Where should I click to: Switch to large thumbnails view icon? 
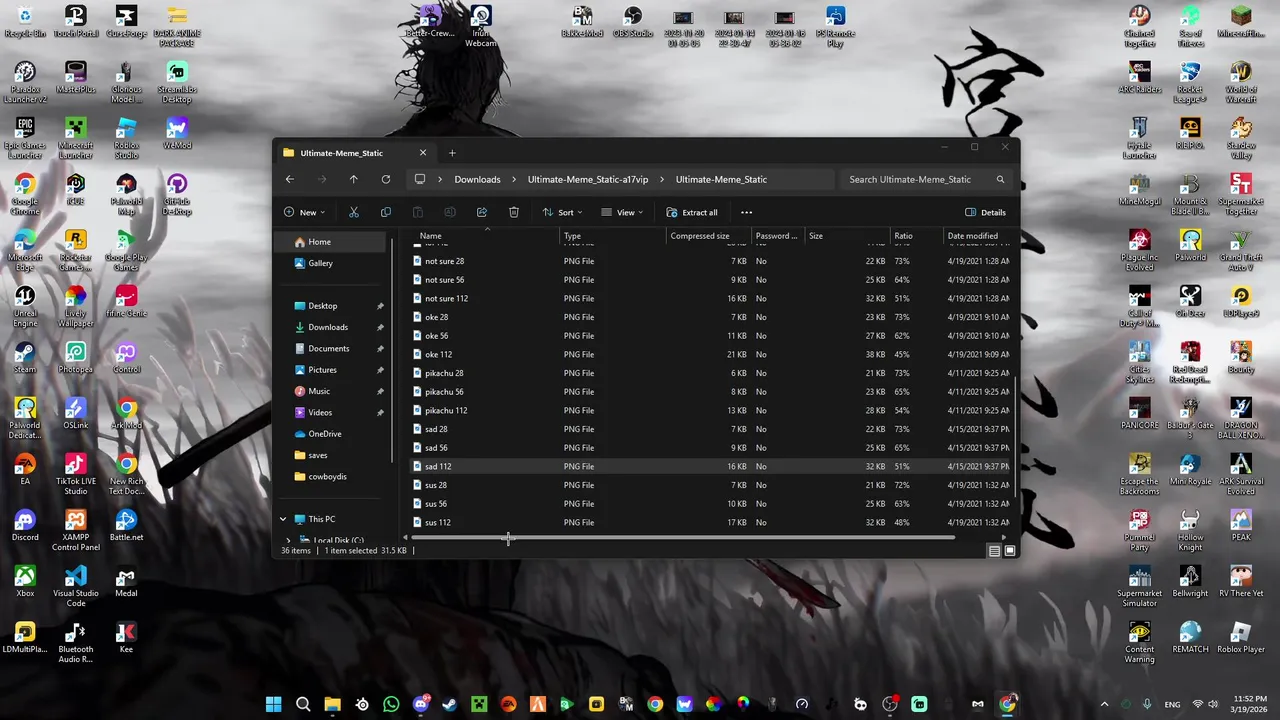coord(1010,551)
